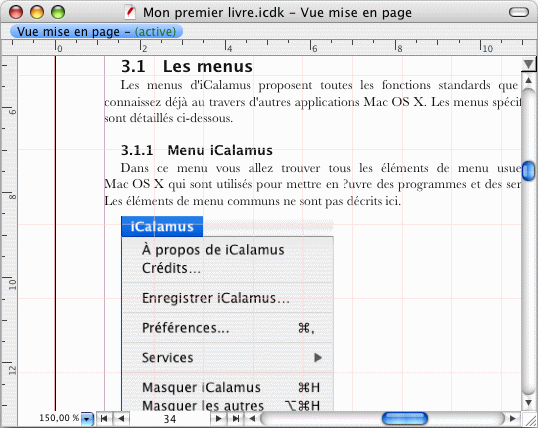Screen dimensions: 538x428
Task: Click the vertical scrollbar up arrow
Action: click(528, 80)
